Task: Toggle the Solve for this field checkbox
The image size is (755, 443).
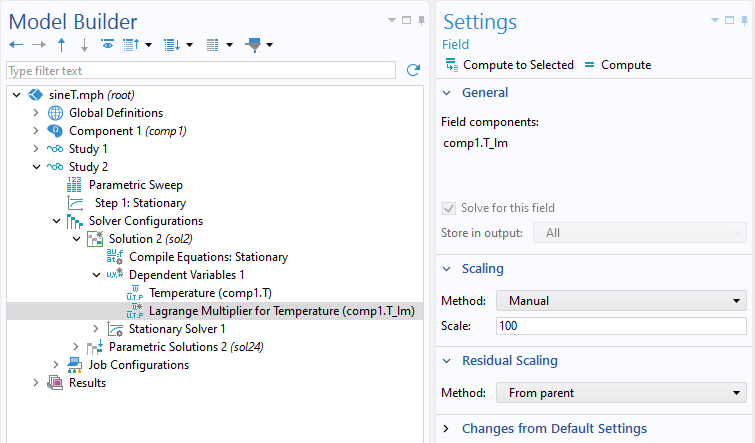Action: pyautogui.click(x=449, y=208)
